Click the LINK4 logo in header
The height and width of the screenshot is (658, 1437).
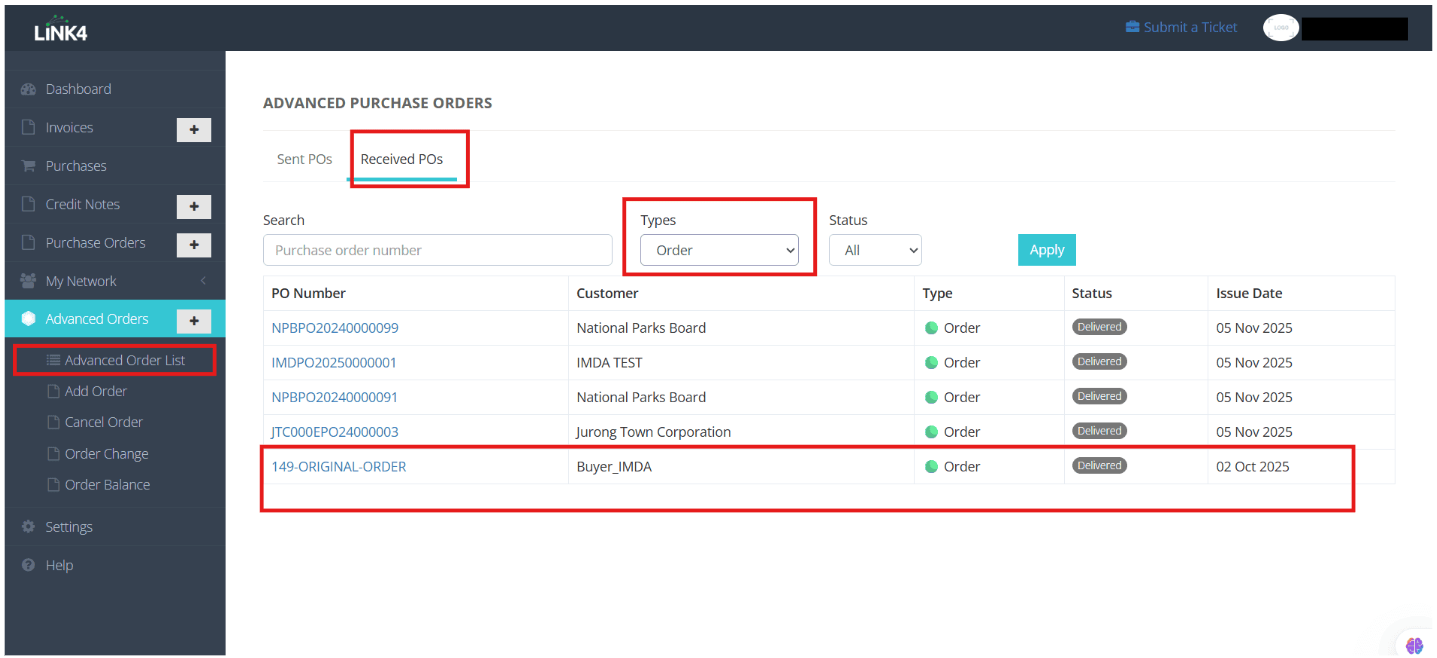(x=61, y=29)
